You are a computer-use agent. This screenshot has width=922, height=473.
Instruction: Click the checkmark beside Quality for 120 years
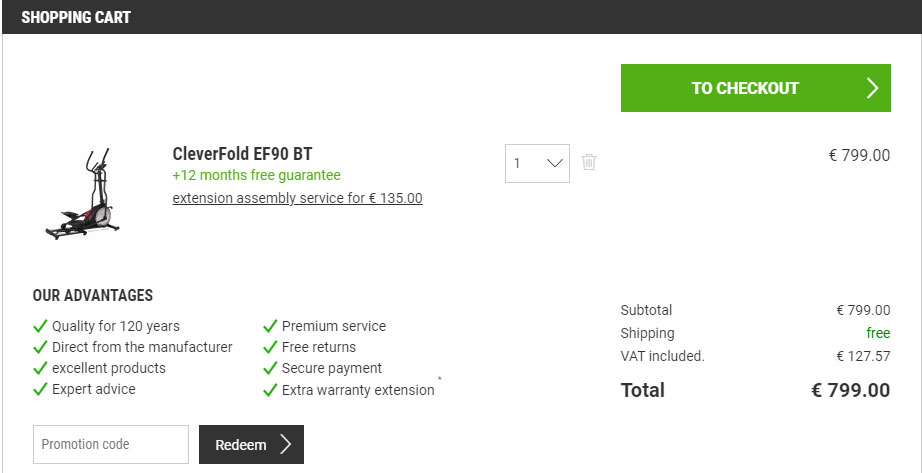tap(40, 326)
